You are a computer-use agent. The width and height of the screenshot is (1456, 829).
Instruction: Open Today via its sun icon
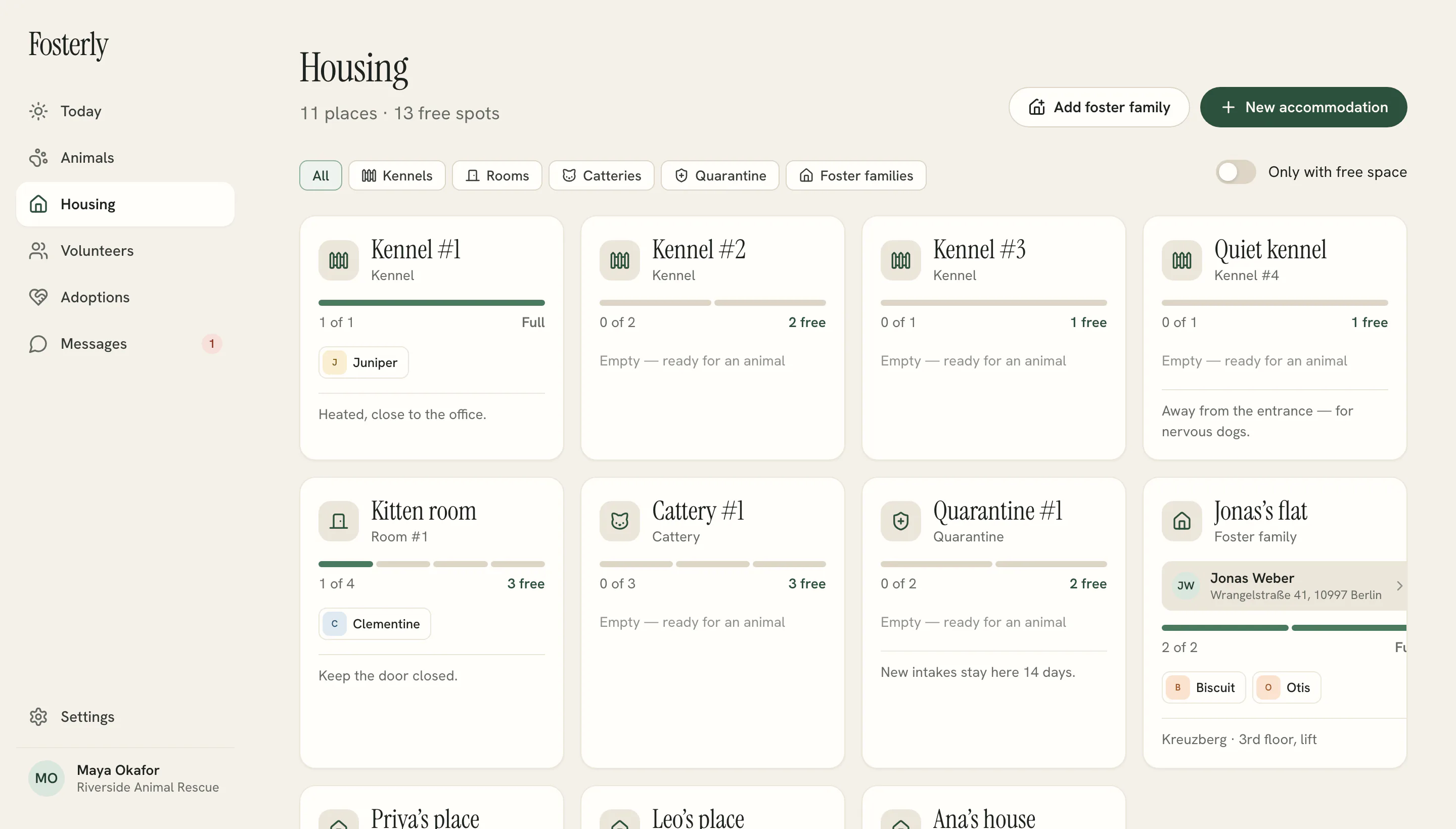tap(38, 111)
